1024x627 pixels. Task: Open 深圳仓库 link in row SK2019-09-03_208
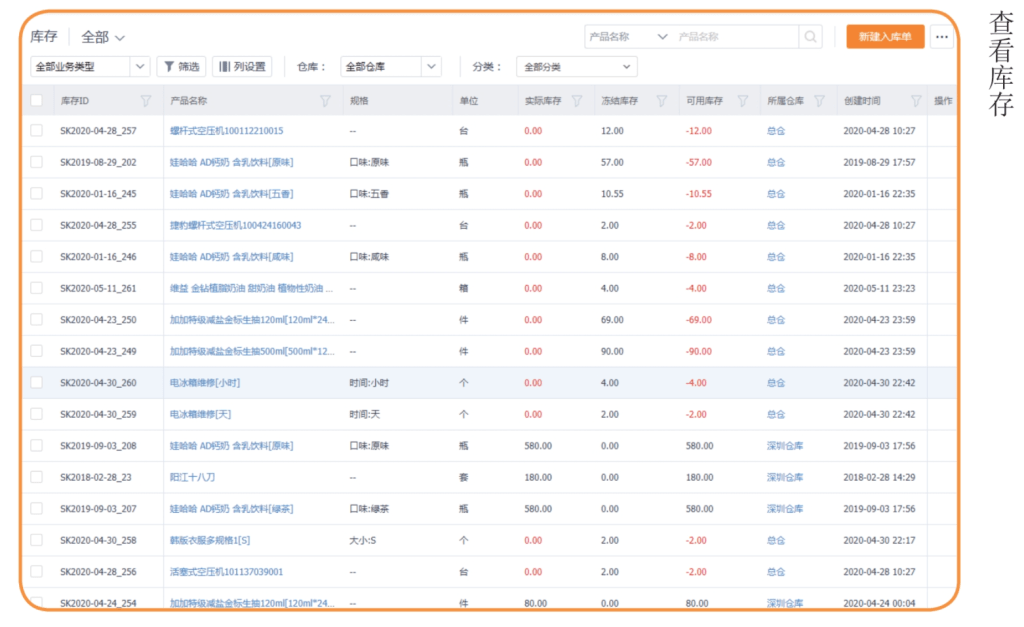(x=785, y=445)
